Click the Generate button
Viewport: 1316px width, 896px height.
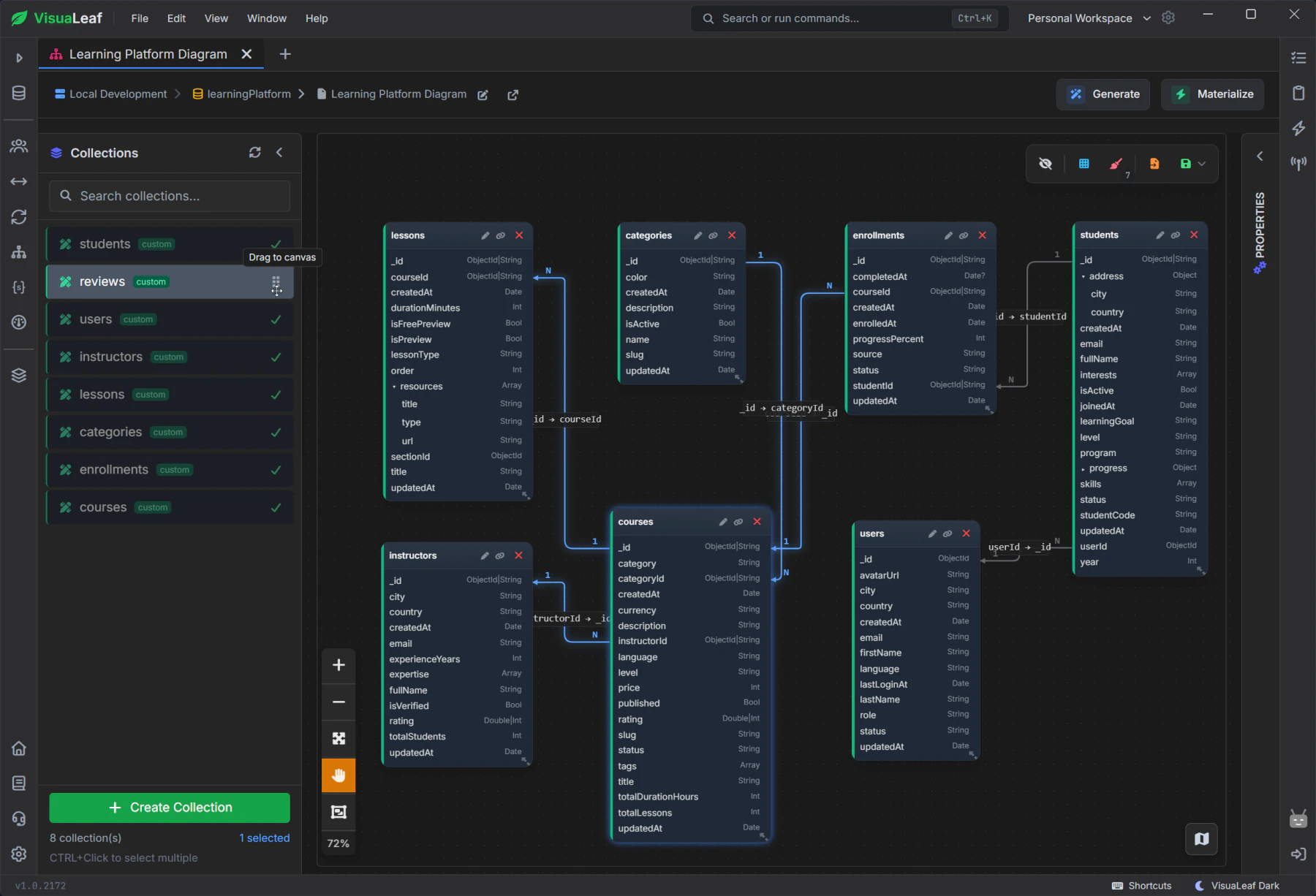pyautogui.click(x=1103, y=94)
